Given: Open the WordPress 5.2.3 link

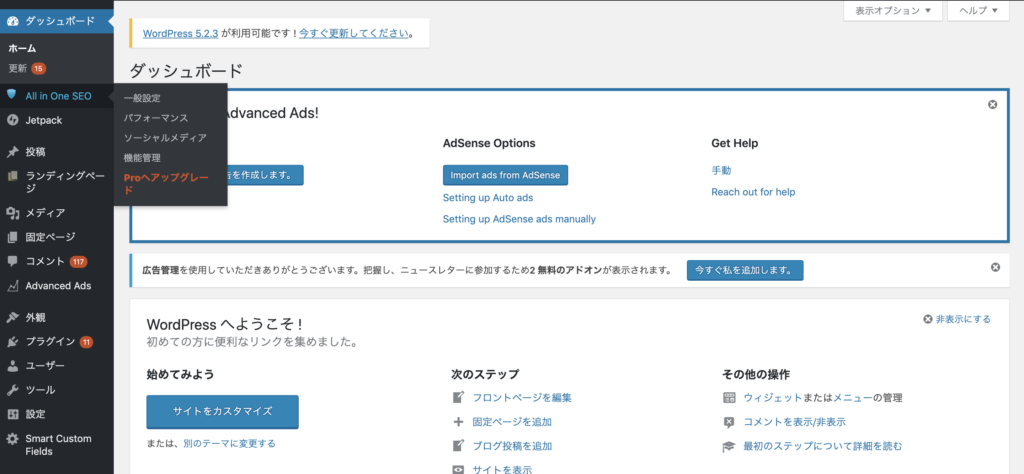Looking at the screenshot, I should 180,33.
